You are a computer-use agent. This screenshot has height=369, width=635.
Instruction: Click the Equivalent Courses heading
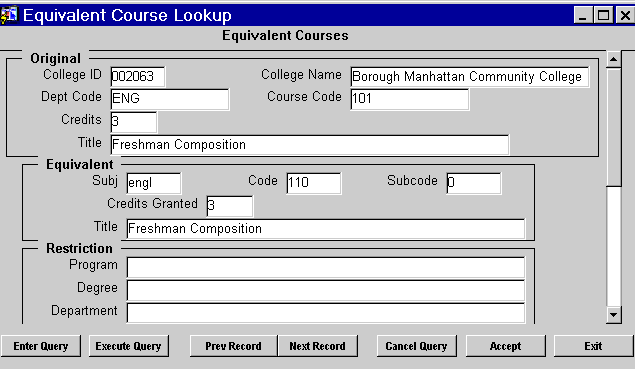[285, 36]
